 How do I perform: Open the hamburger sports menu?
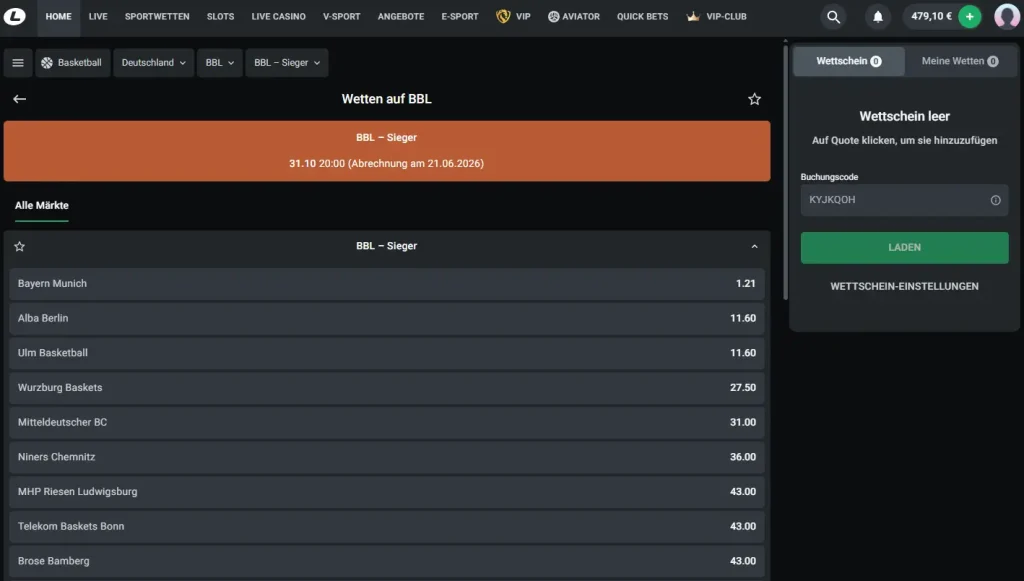(x=17, y=63)
